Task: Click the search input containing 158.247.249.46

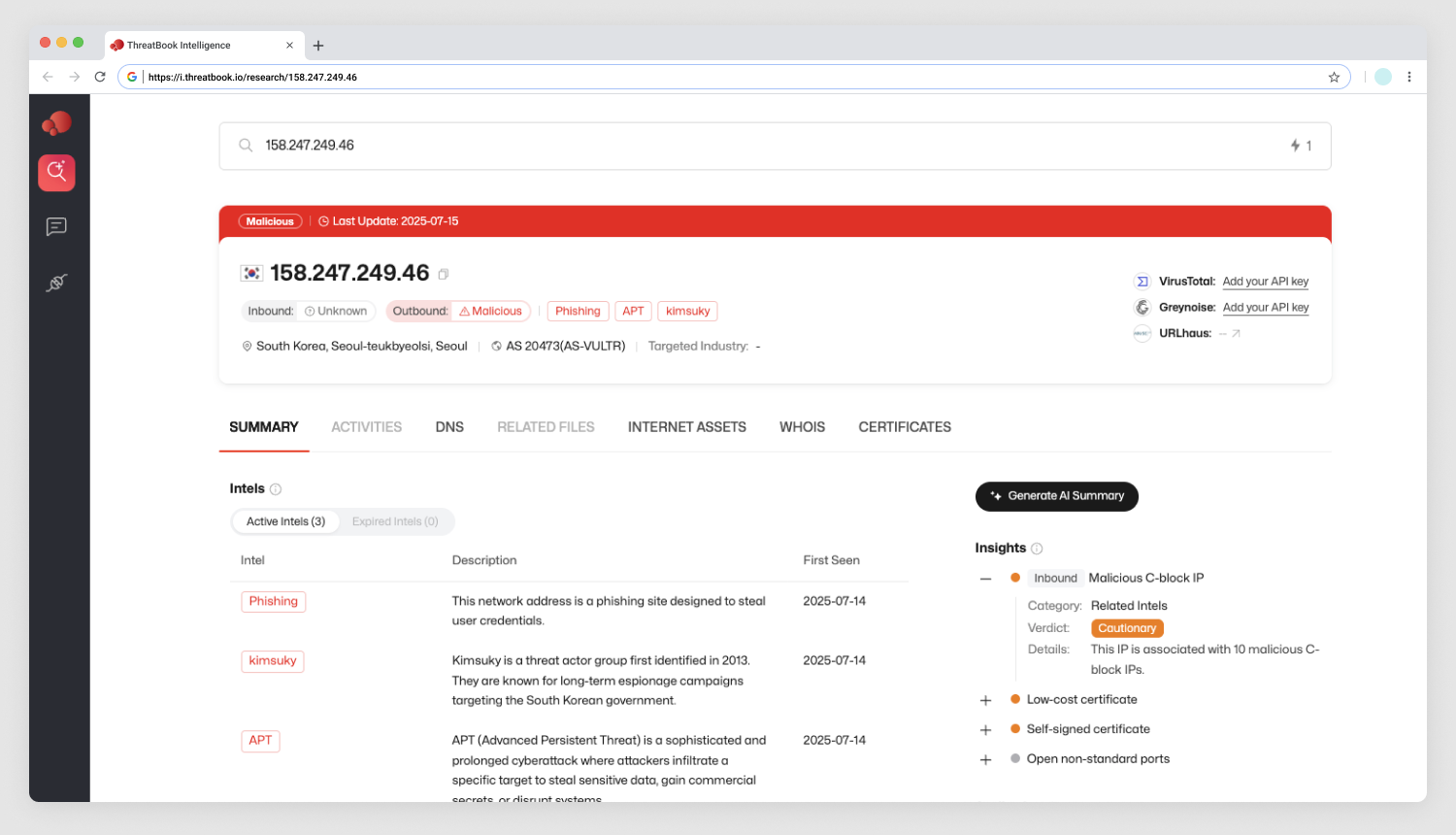Action: tap(679, 146)
